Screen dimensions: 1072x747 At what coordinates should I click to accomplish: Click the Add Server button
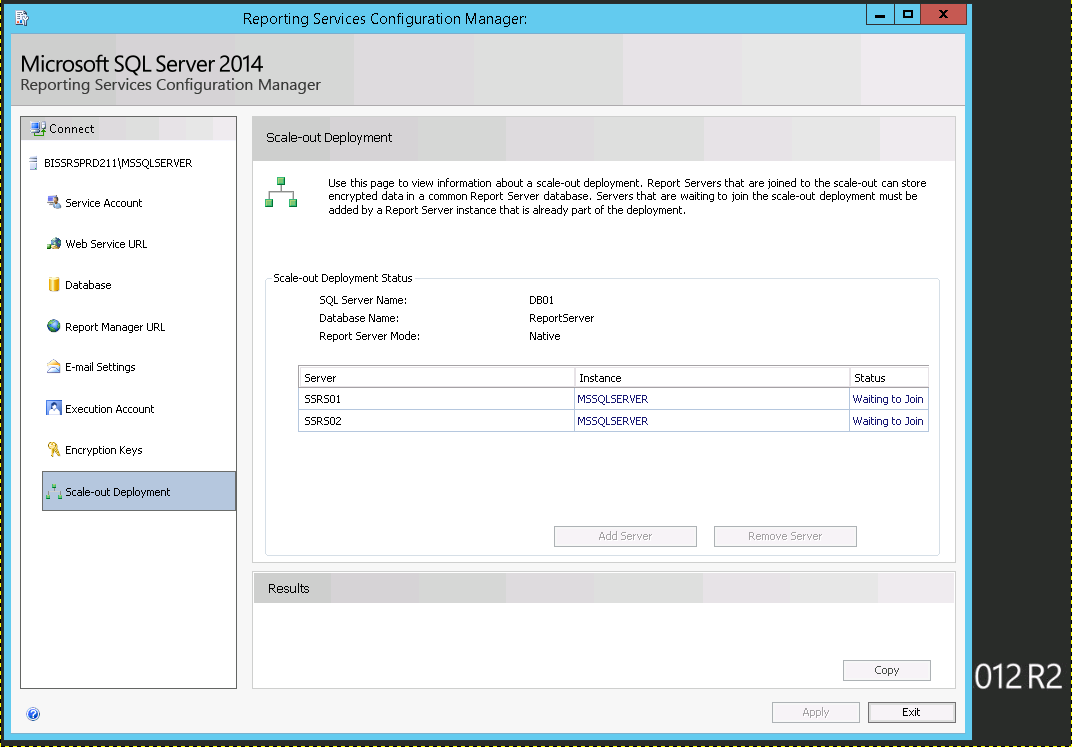(x=625, y=536)
